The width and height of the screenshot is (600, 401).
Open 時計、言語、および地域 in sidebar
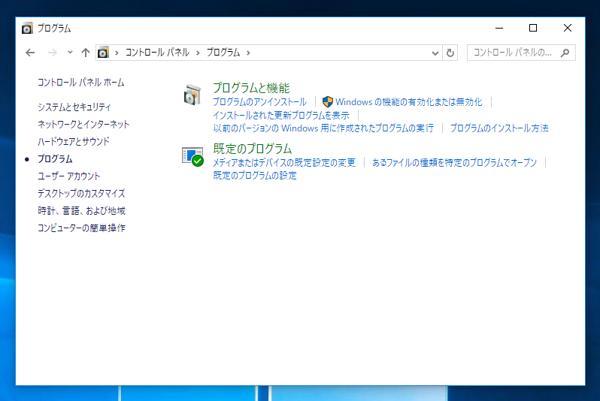(x=82, y=210)
